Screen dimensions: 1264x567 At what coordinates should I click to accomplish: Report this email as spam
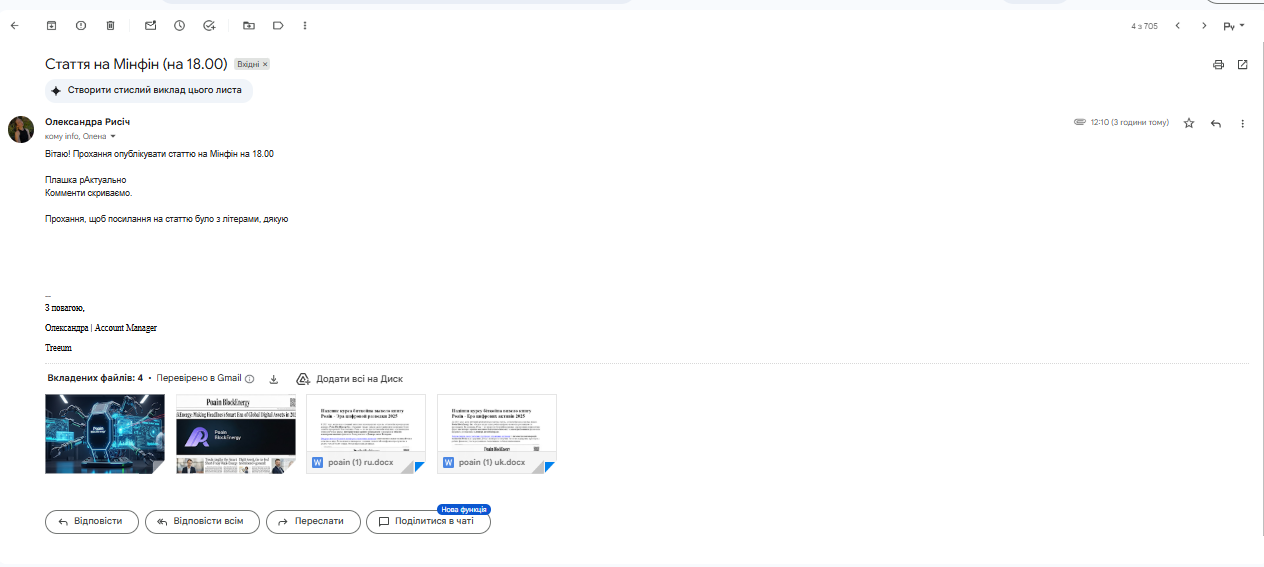(81, 25)
